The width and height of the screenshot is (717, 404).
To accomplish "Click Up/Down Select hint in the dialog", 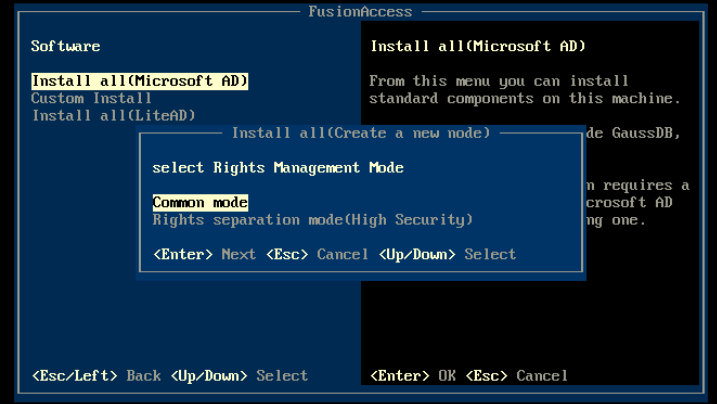I will point(447,255).
